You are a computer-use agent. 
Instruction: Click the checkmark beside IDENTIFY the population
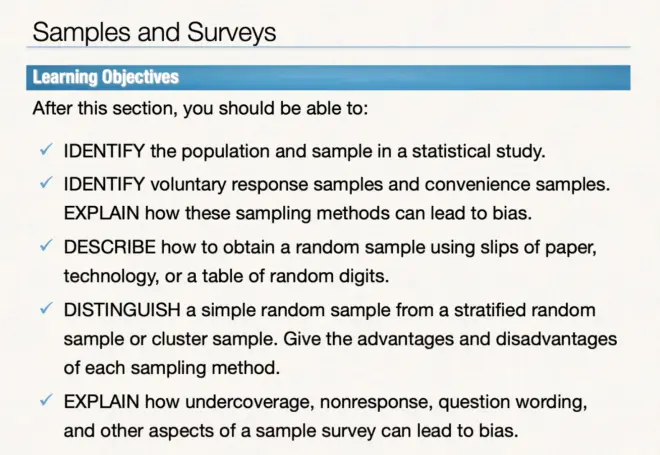click(x=46, y=149)
